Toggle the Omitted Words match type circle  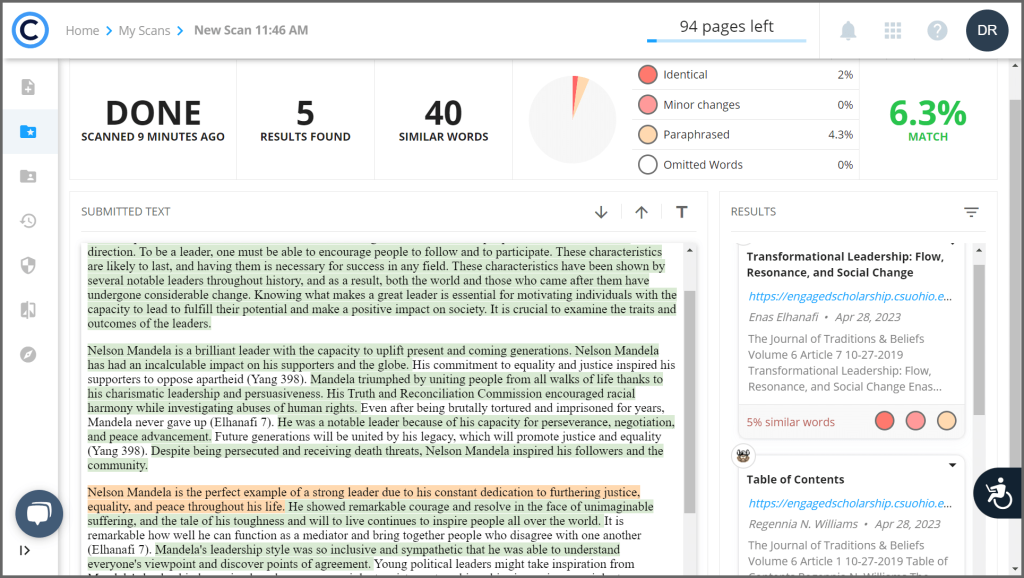click(x=647, y=165)
